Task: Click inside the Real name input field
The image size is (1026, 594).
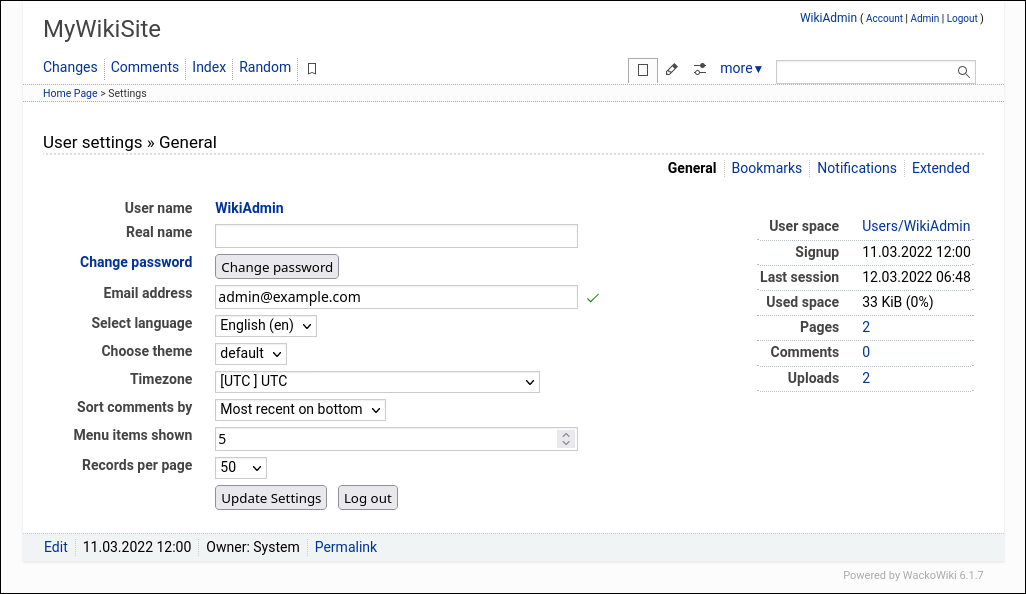Action: [x=395, y=235]
